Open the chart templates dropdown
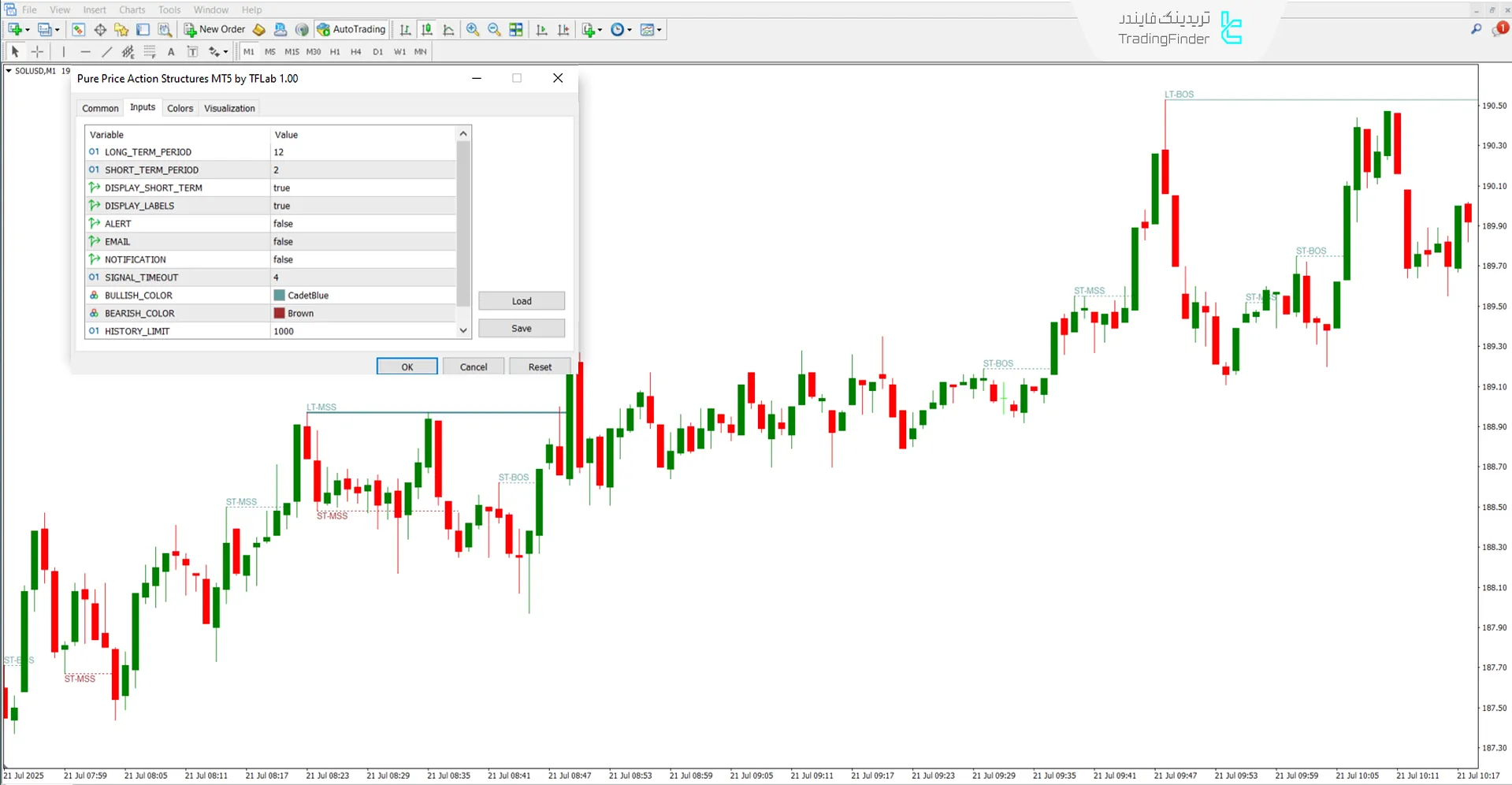This screenshot has width=1512, height=785. pyautogui.click(x=659, y=30)
